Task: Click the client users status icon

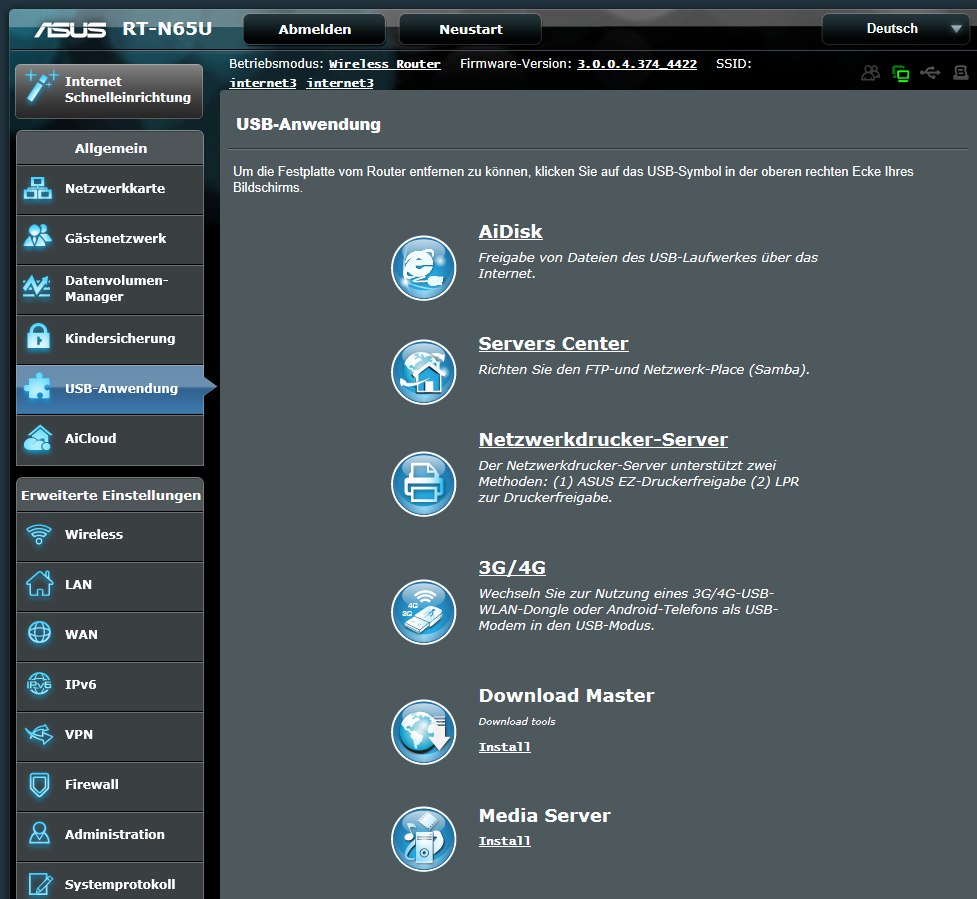Action: pos(870,73)
